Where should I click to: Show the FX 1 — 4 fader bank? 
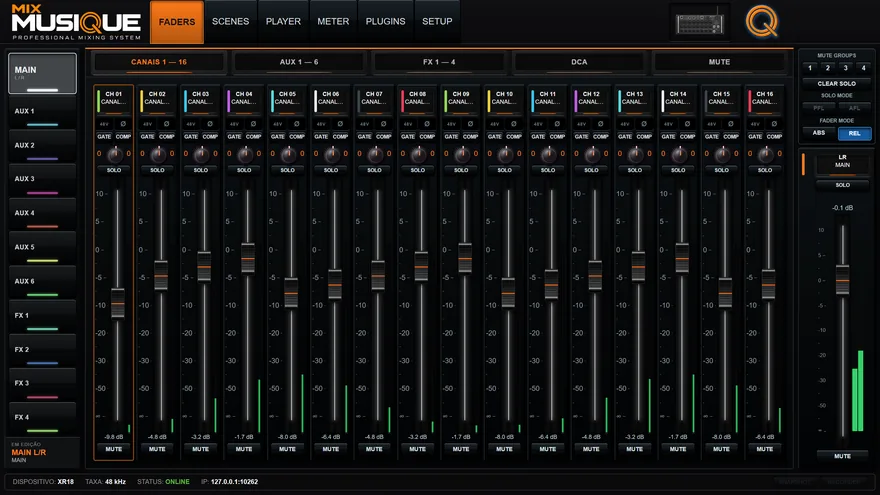coord(439,62)
